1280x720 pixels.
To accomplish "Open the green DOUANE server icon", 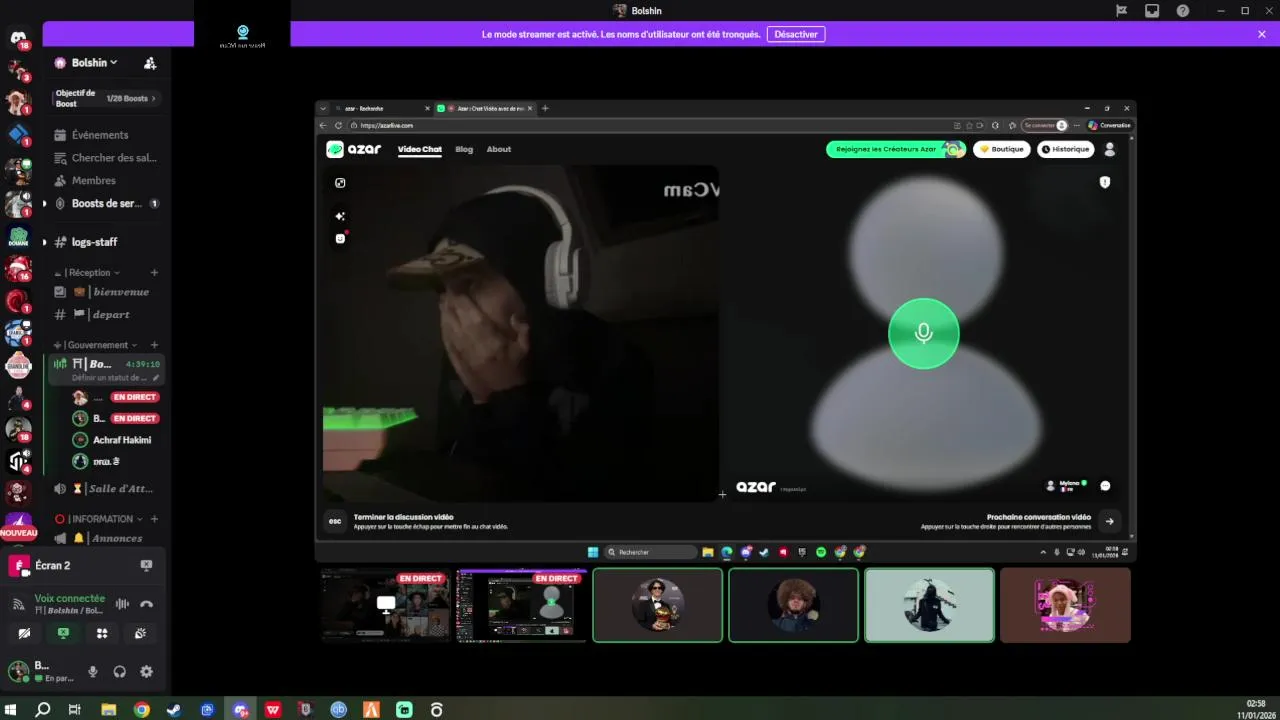I will click(x=18, y=237).
